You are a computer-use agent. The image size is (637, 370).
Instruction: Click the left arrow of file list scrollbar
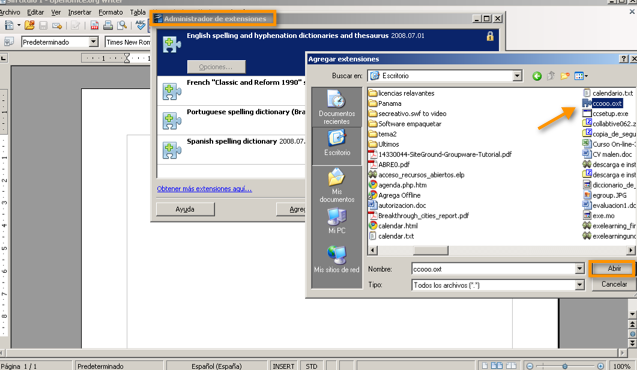(372, 251)
